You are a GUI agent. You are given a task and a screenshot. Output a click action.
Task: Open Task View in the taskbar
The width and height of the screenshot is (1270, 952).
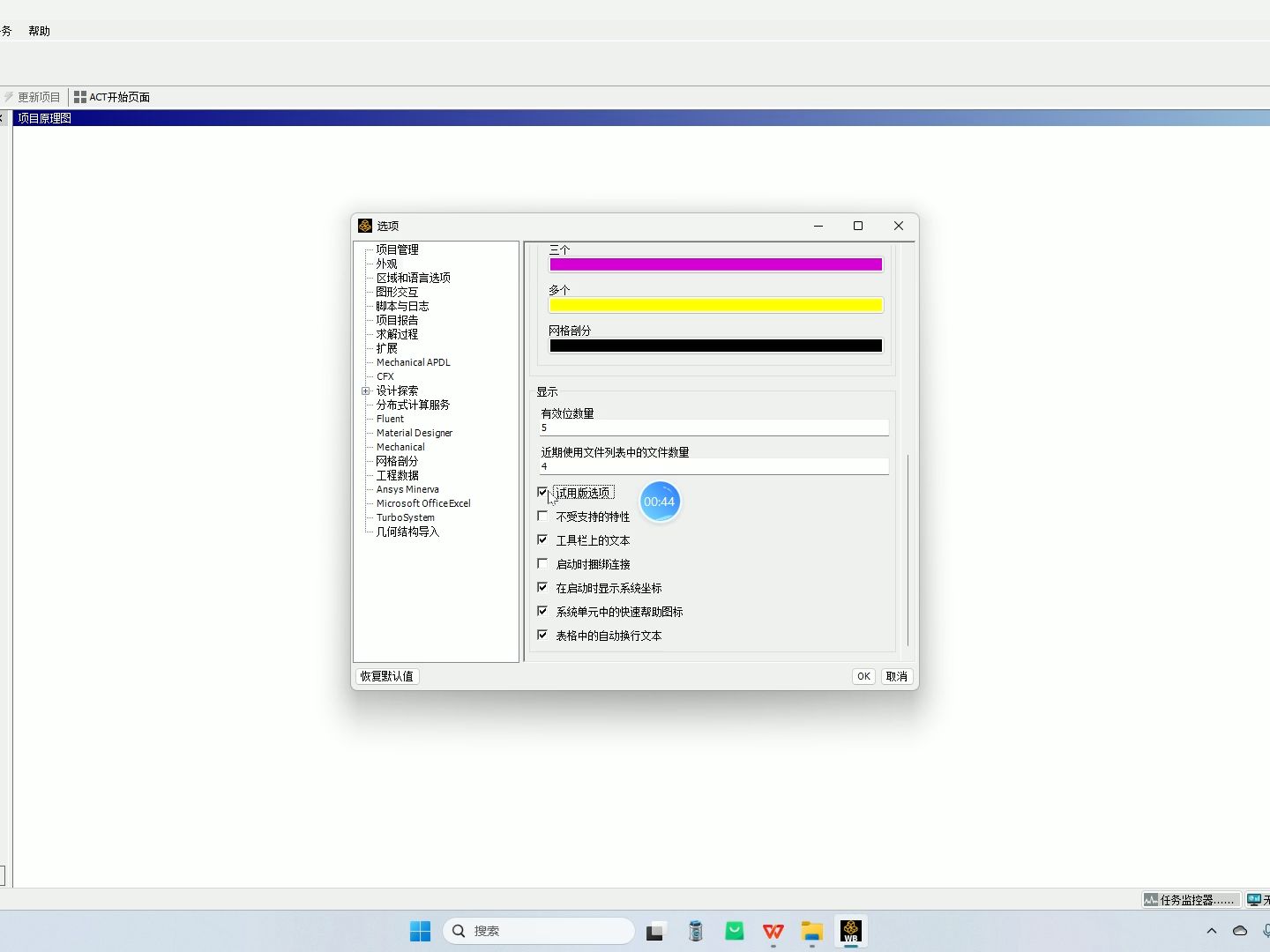pos(655,931)
